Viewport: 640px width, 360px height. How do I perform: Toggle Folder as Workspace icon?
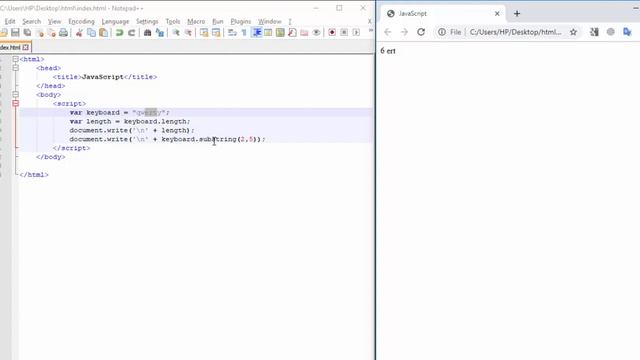[x=304, y=33]
